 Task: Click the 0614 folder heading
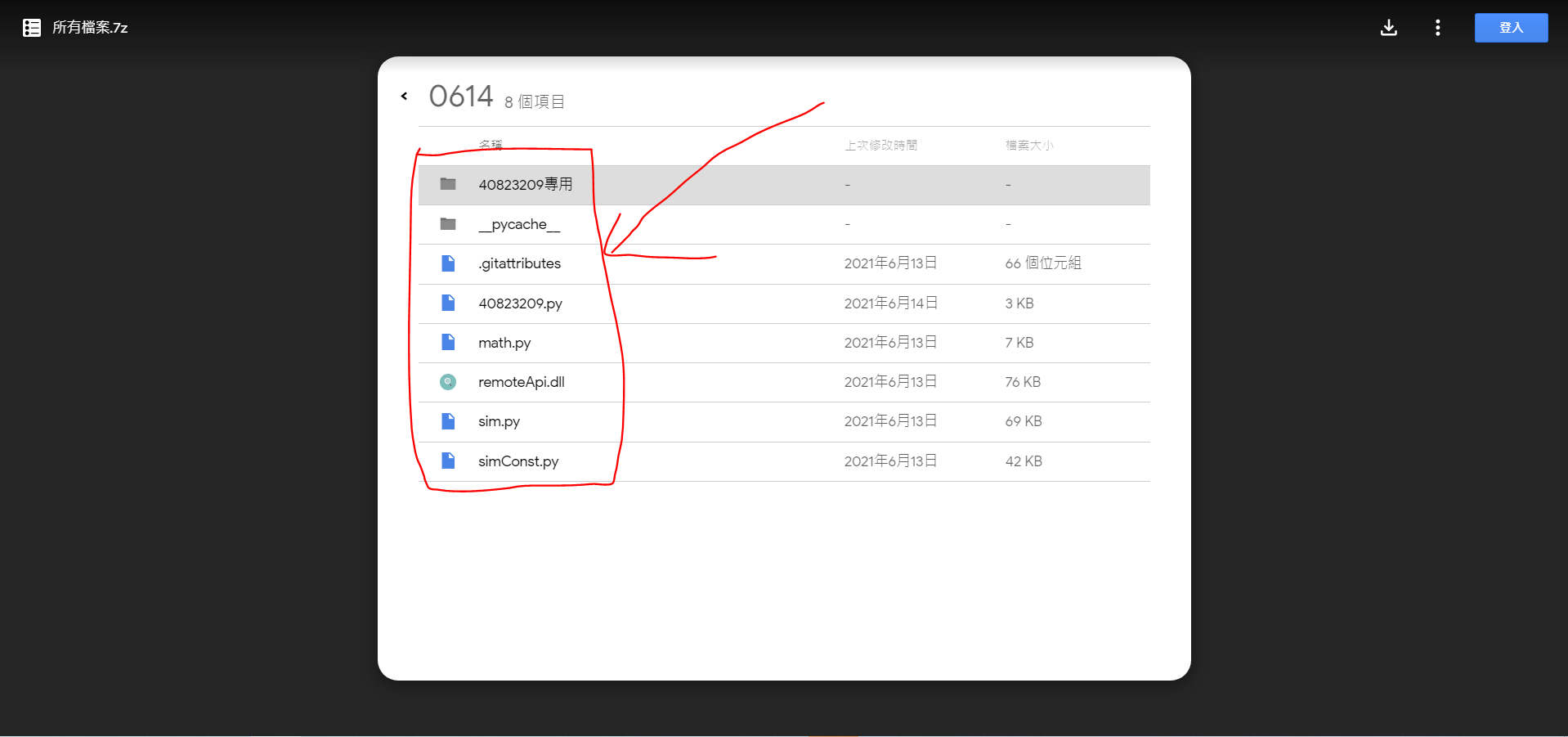[461, 97]
